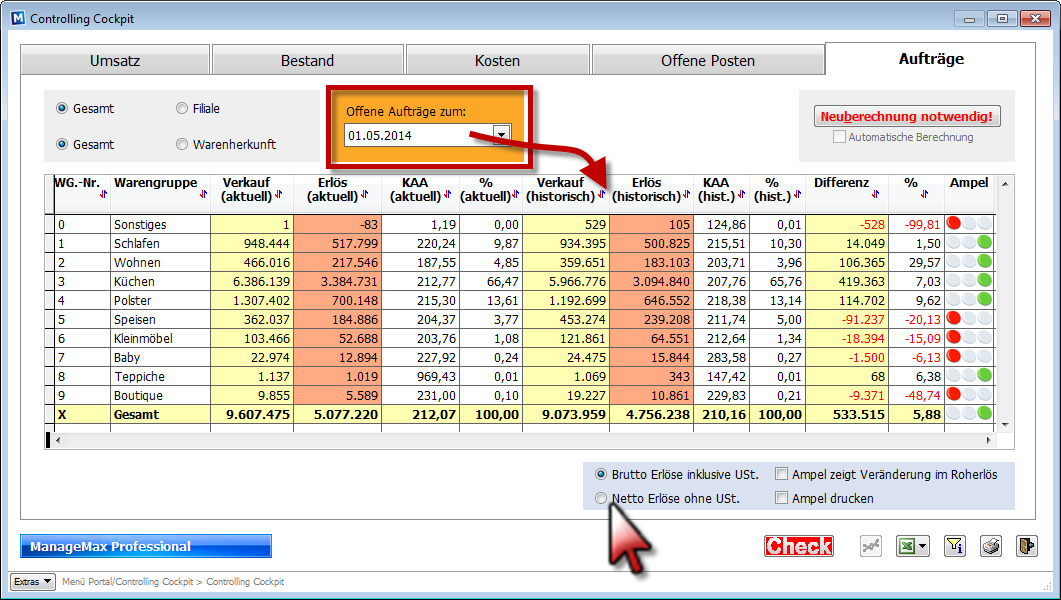
Task: Click the Teppiche Warengruppe cell
Action: pos(160,376)
